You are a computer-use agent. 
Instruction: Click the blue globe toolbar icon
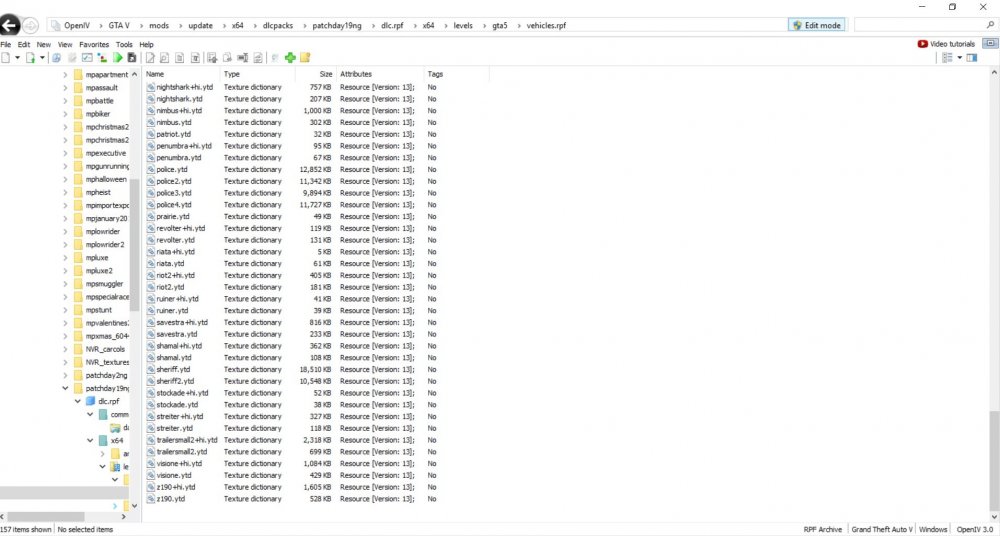(56, 58)
